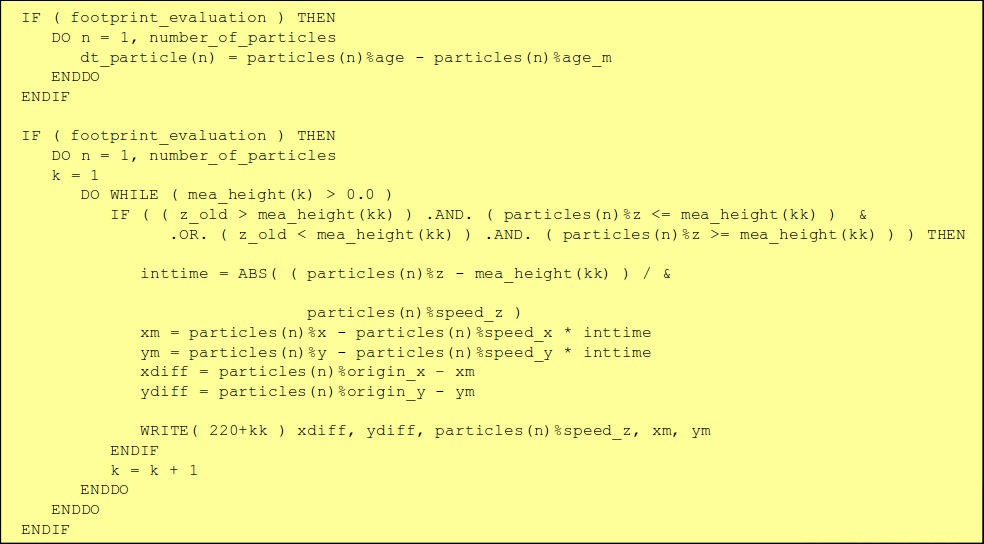Screen dimensions: 984x544
Task: Click the IF line containing z_old > mea_height(kk)
Action: [x=488, y=215]
